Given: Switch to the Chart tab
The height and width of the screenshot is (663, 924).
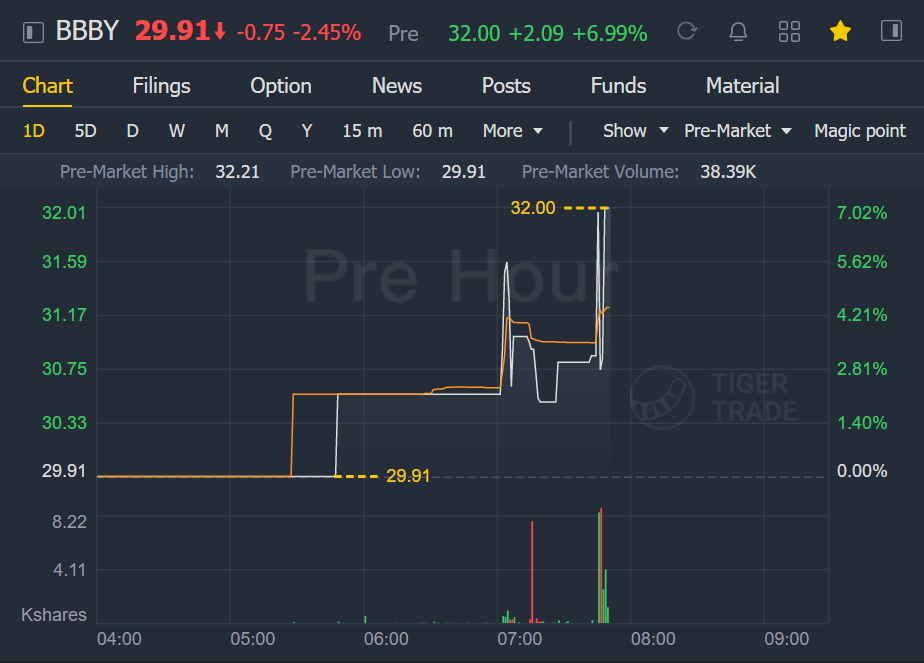Looking at the screenshot, I should click(x=47, y=86).
